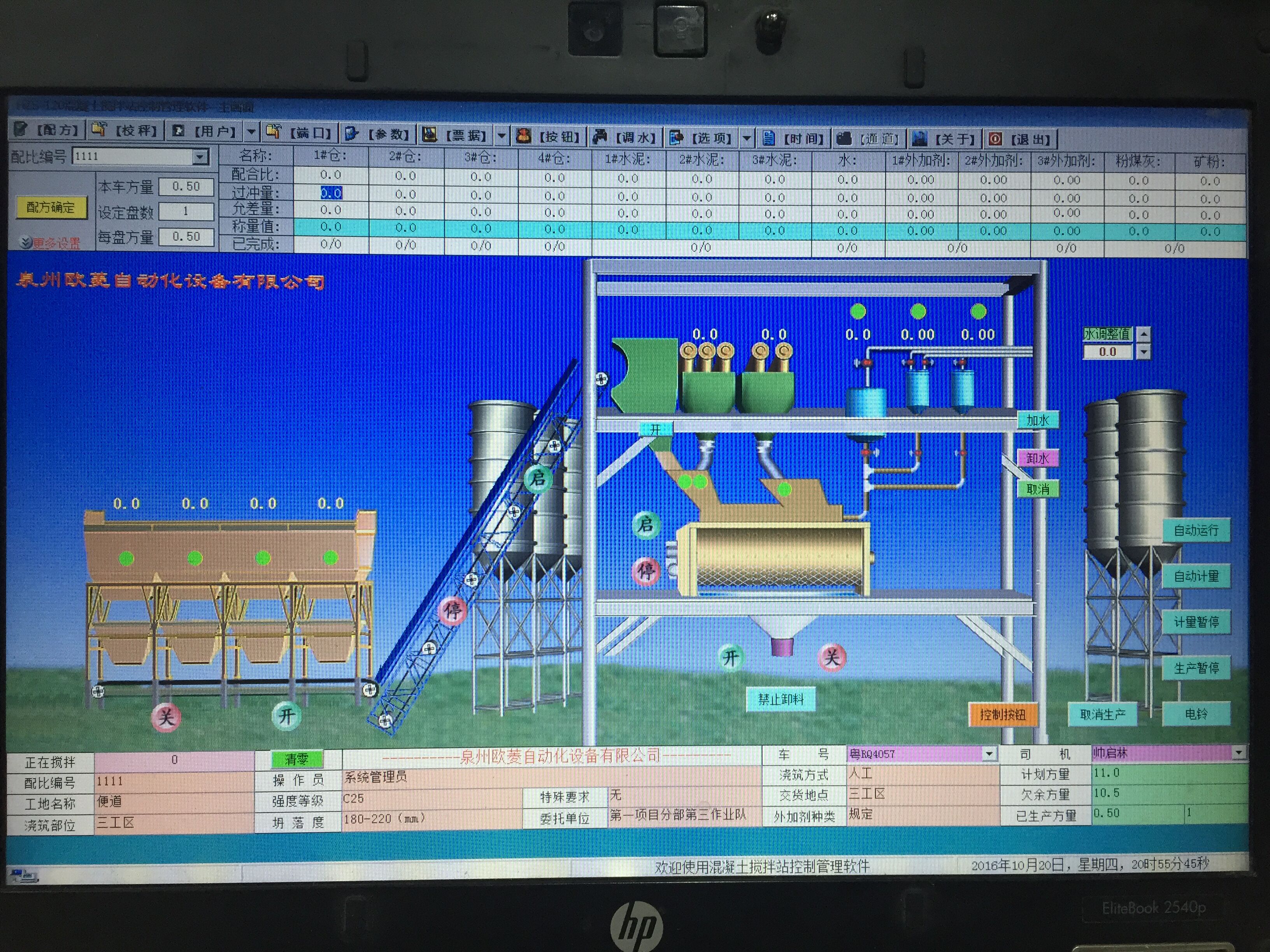Open the 校秤 calibration toolbar item

125,130
